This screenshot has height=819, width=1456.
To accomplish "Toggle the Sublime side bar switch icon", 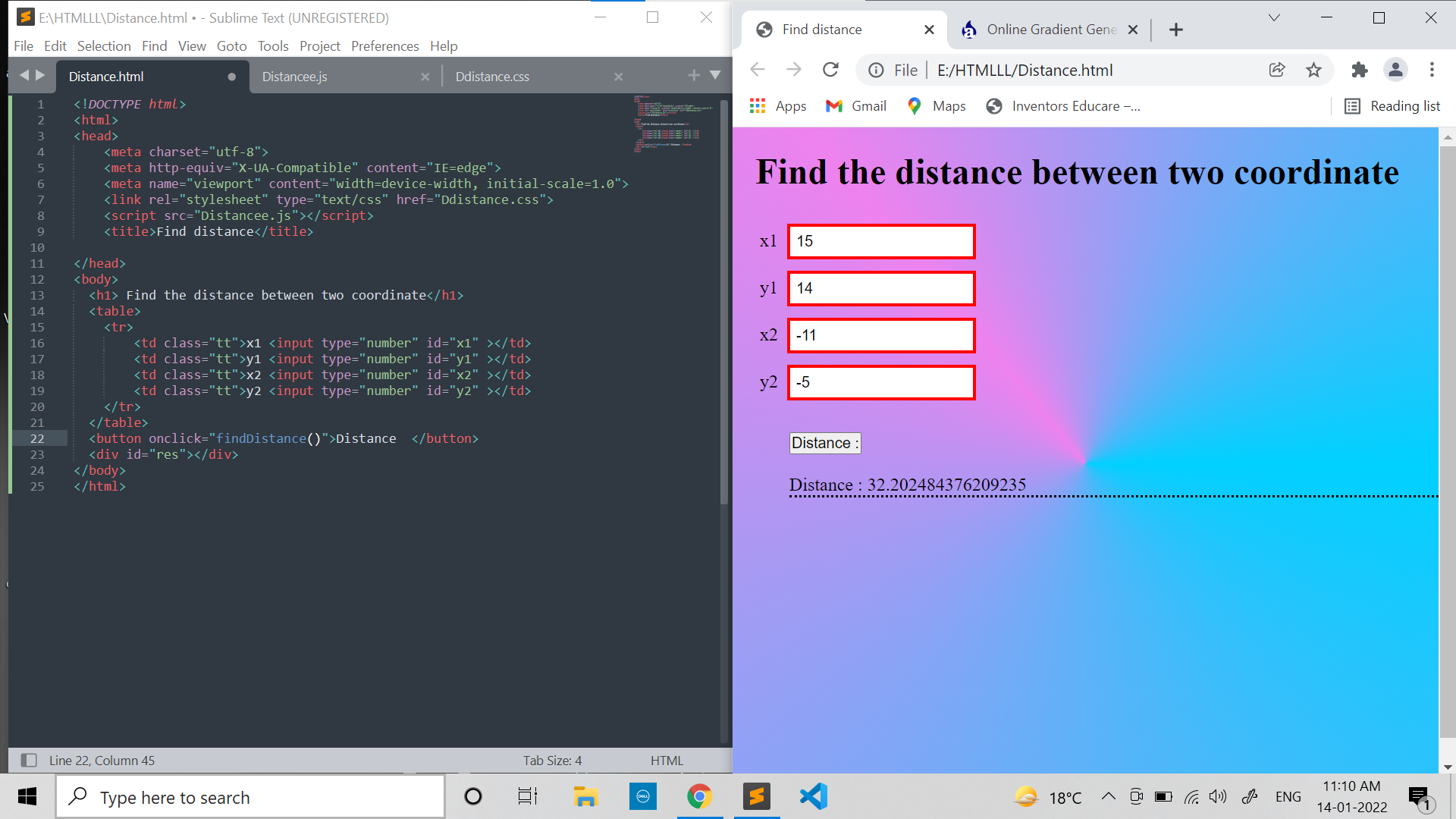I will [x=29, y=760].
